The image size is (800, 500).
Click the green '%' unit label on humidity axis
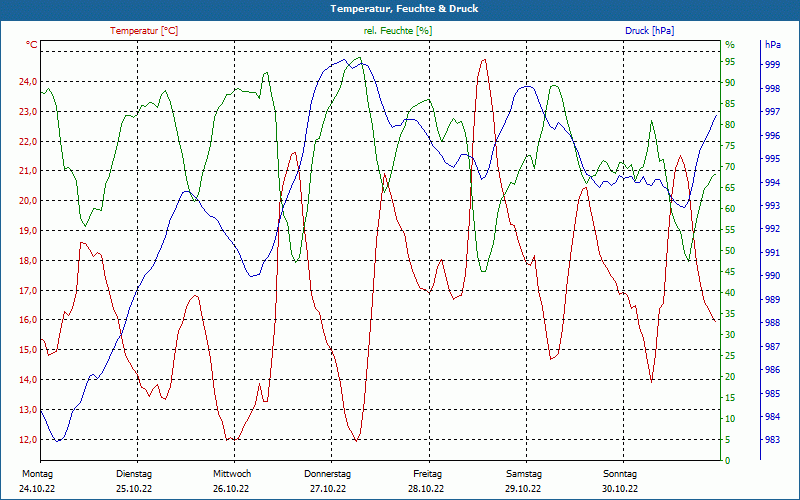pos(730,45)
